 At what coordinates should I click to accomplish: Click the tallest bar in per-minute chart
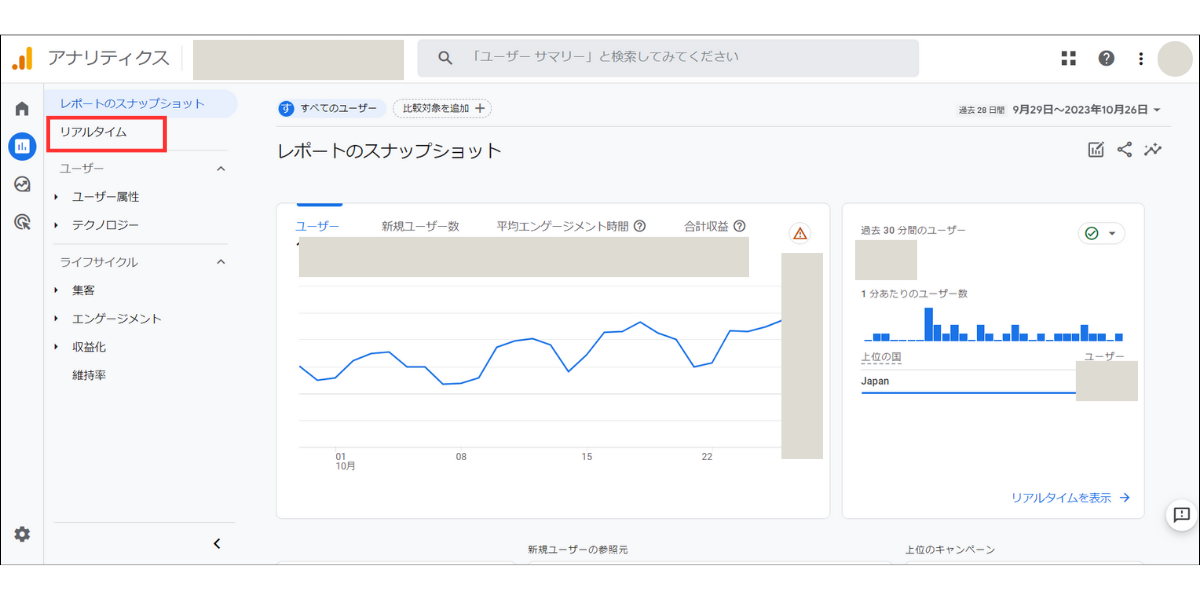[x=929, y=324]
